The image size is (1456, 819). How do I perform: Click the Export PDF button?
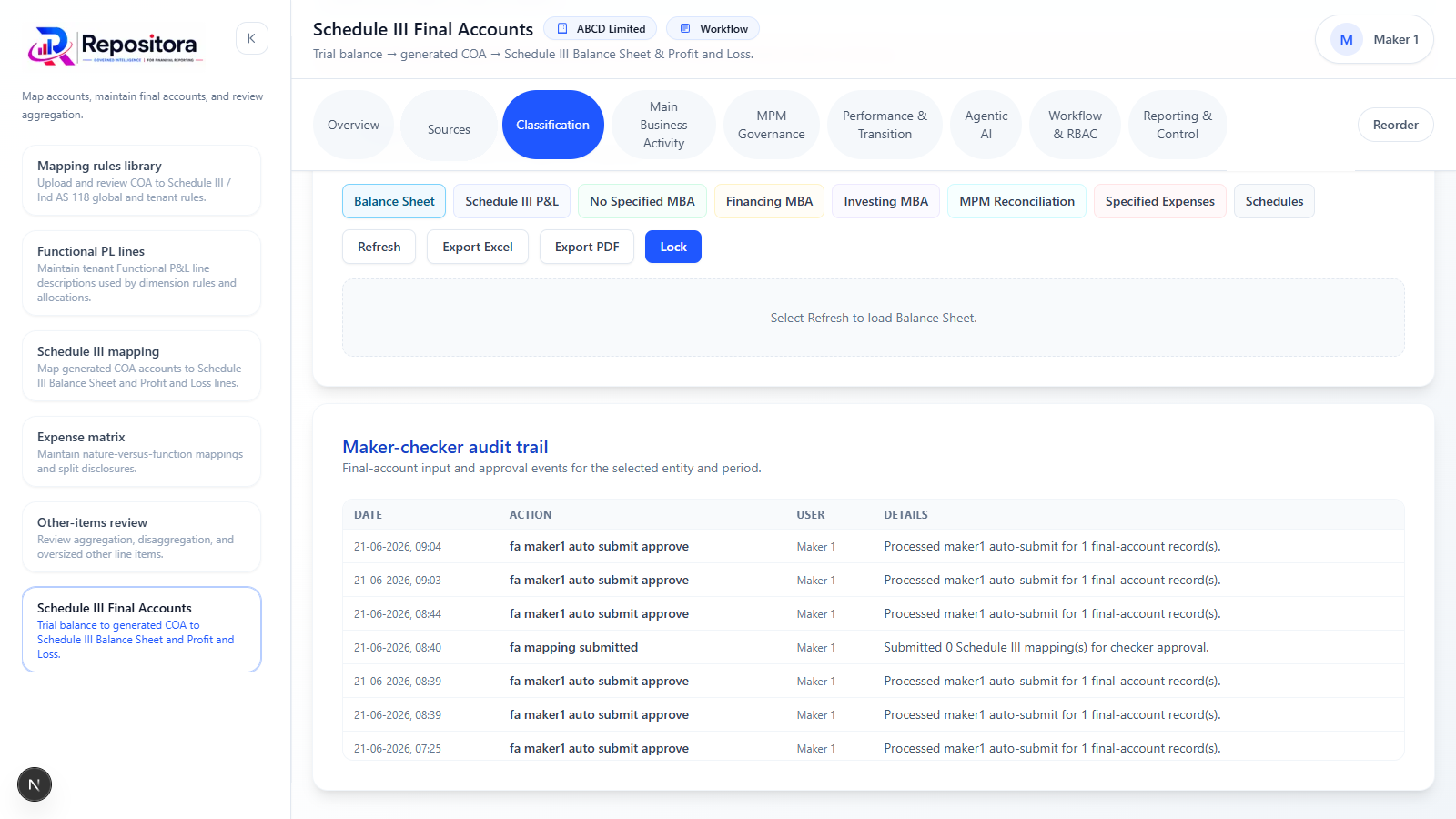click(587, 247)
